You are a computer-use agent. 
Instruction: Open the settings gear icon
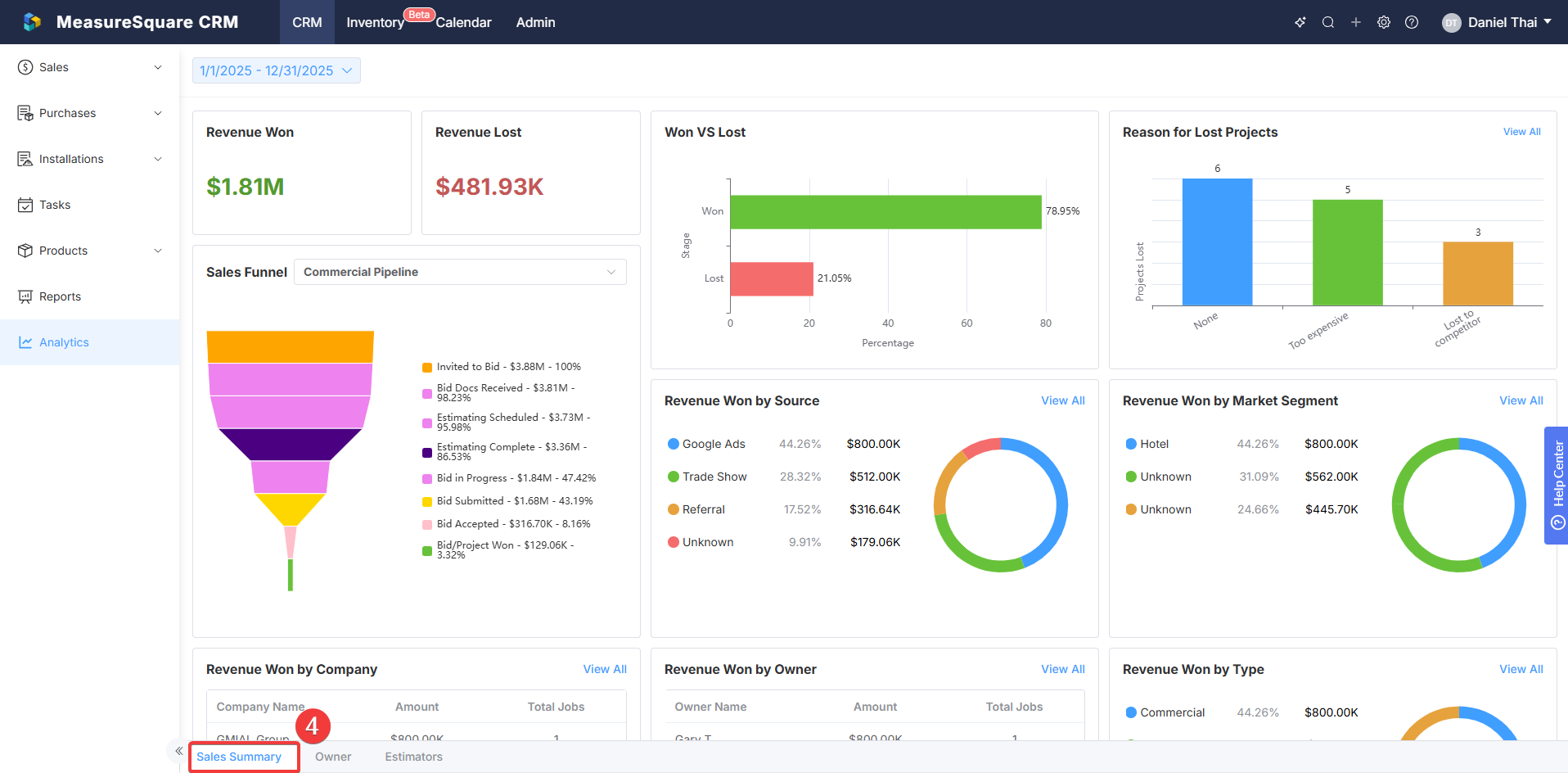coord(1384,22)
